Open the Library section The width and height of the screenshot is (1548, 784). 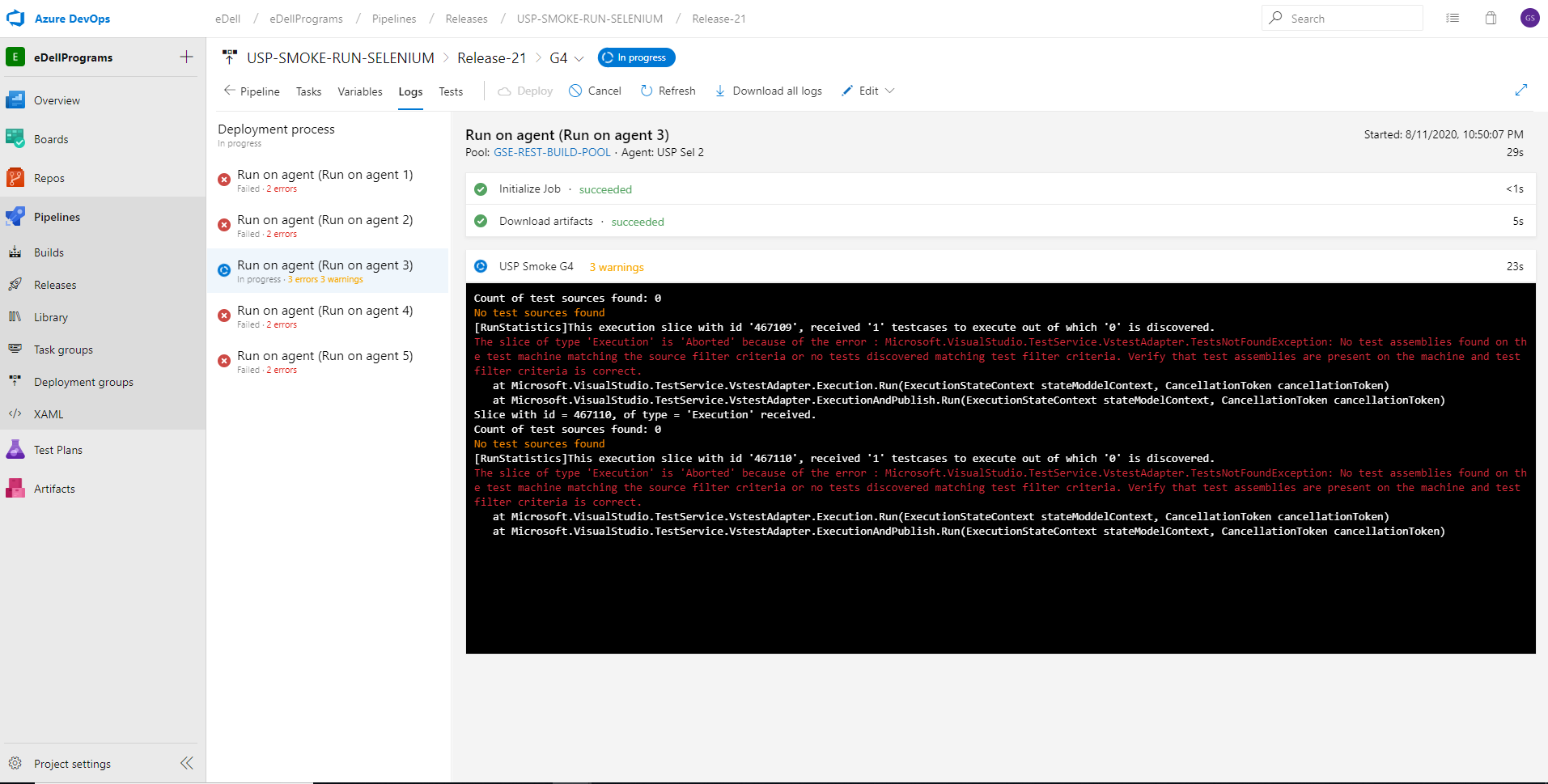[50, 316]
